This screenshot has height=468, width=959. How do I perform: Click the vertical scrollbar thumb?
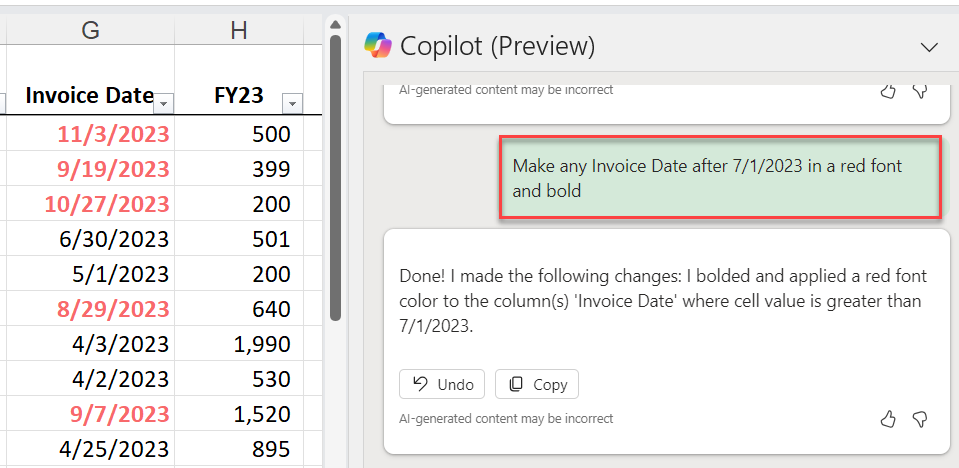pos(335,177)
